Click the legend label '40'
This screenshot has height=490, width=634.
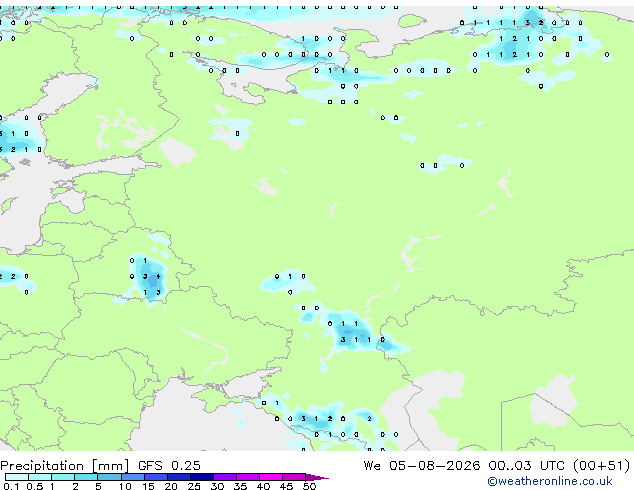coord(263,486)
